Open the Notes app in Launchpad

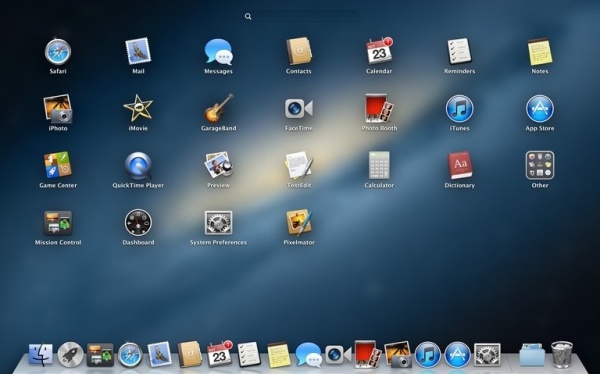[x=540, y=52]
